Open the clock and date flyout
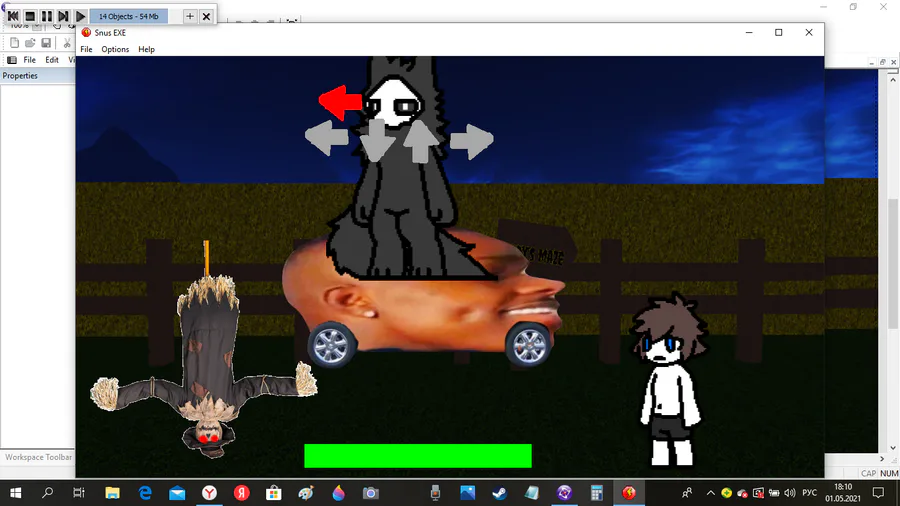The image size is (900, 506). point(843,493)
